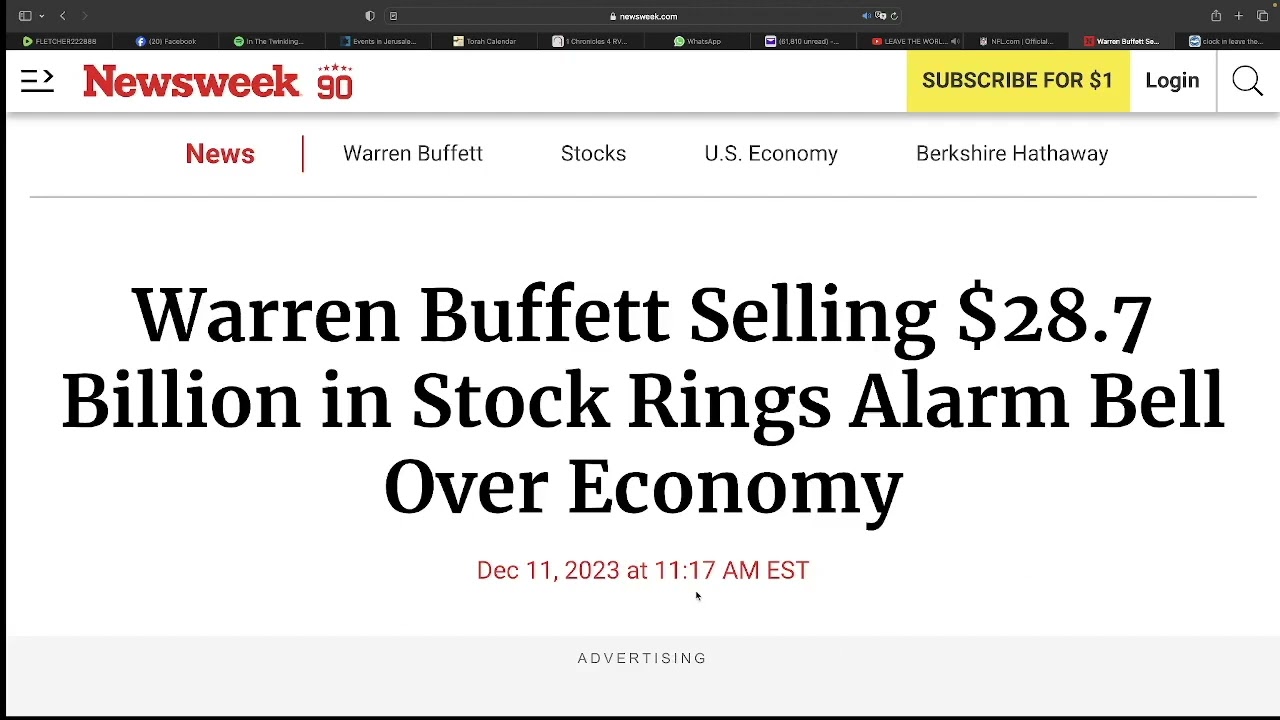Click the search magnifier icon

1247,81
